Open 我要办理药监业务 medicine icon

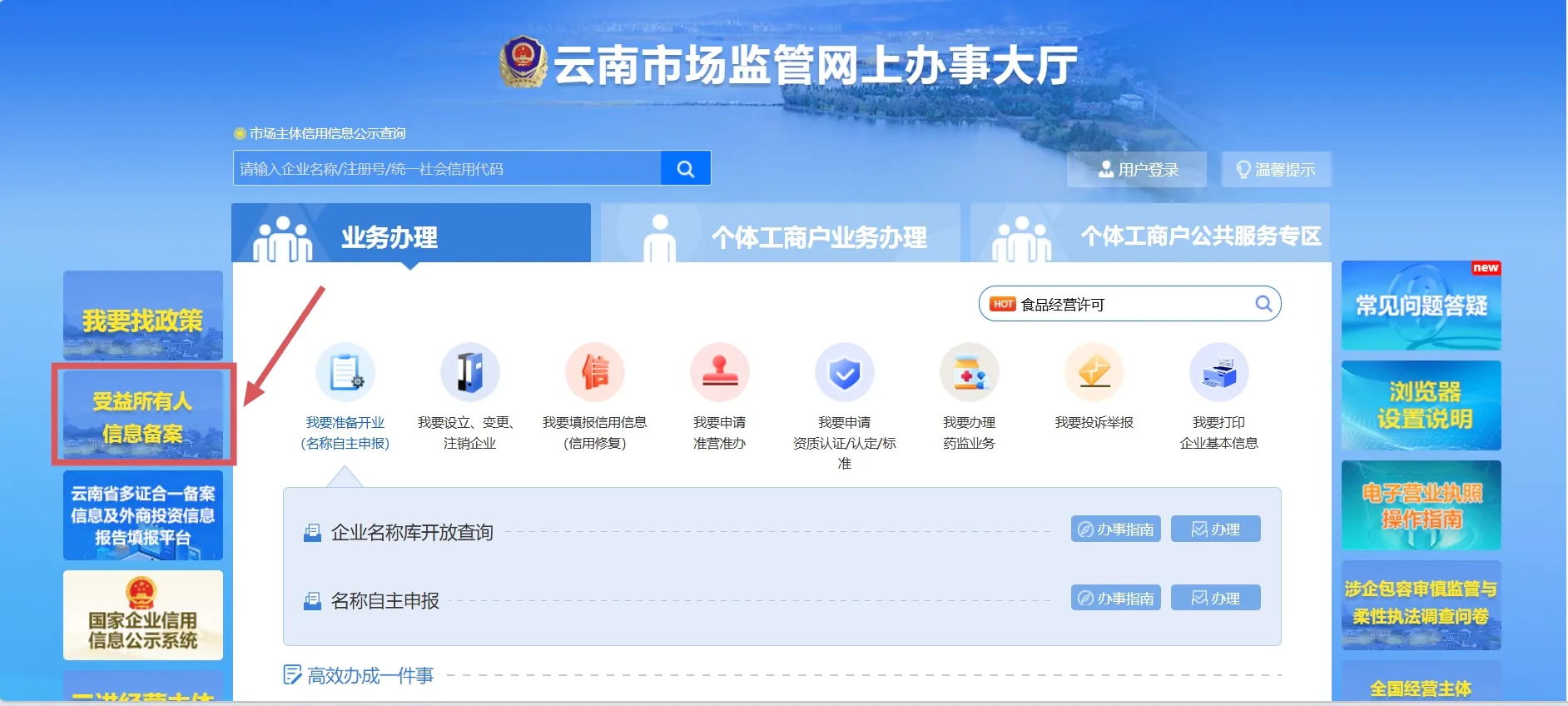point(969,372)
